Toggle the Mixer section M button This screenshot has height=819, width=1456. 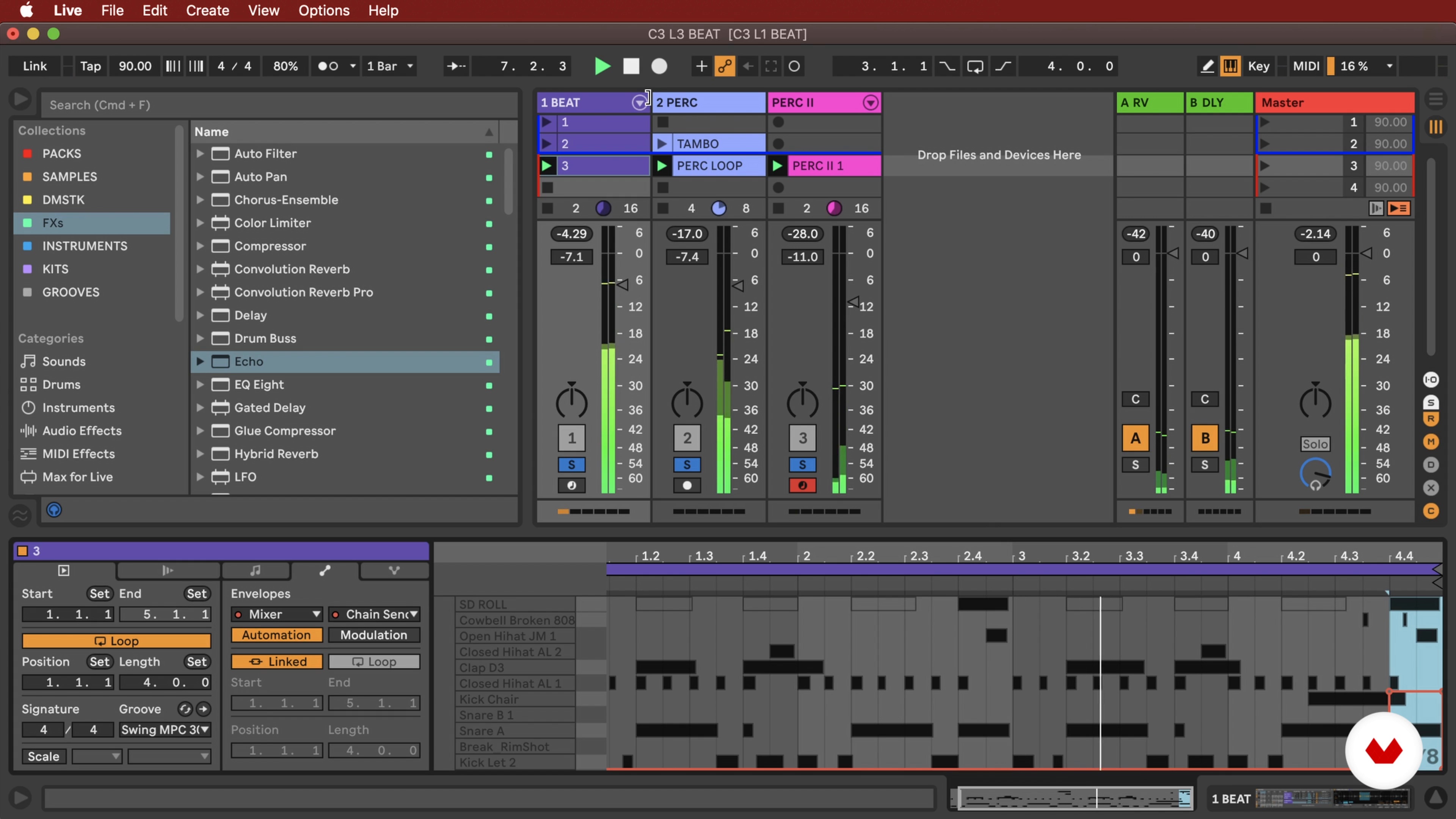(x=1431, y=441)
